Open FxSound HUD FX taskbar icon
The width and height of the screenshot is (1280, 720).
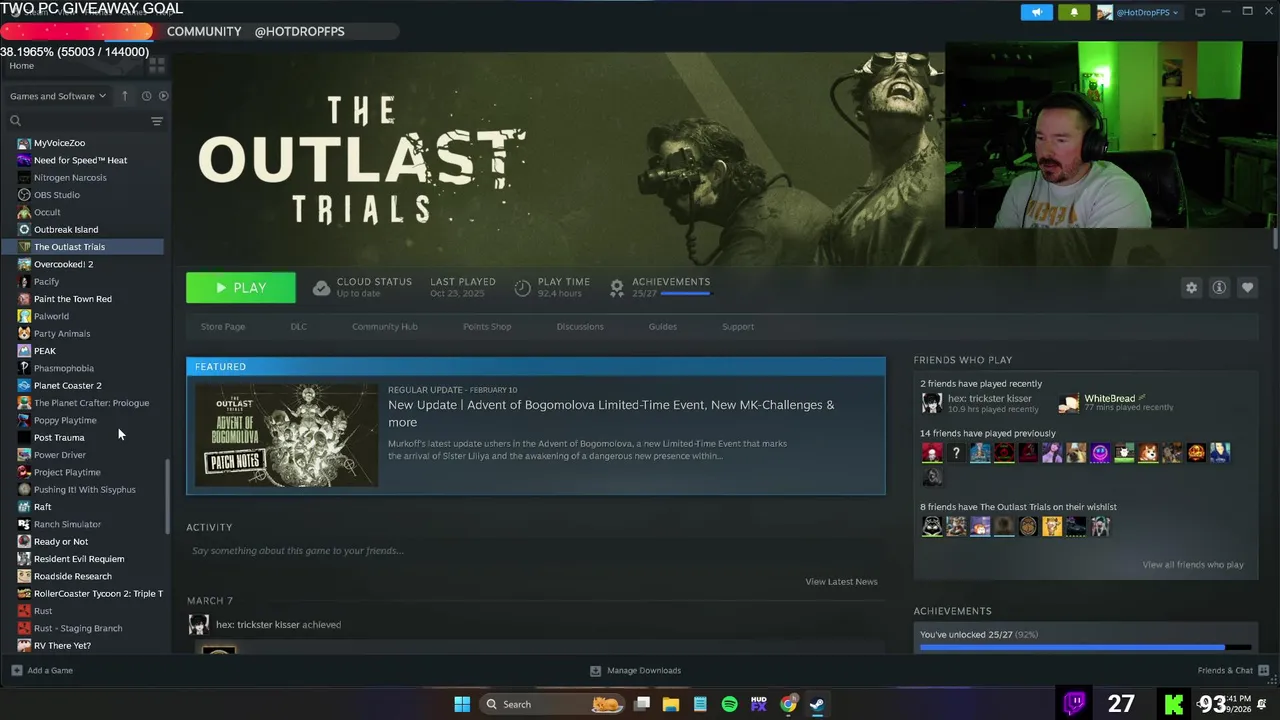pos(759,704)
